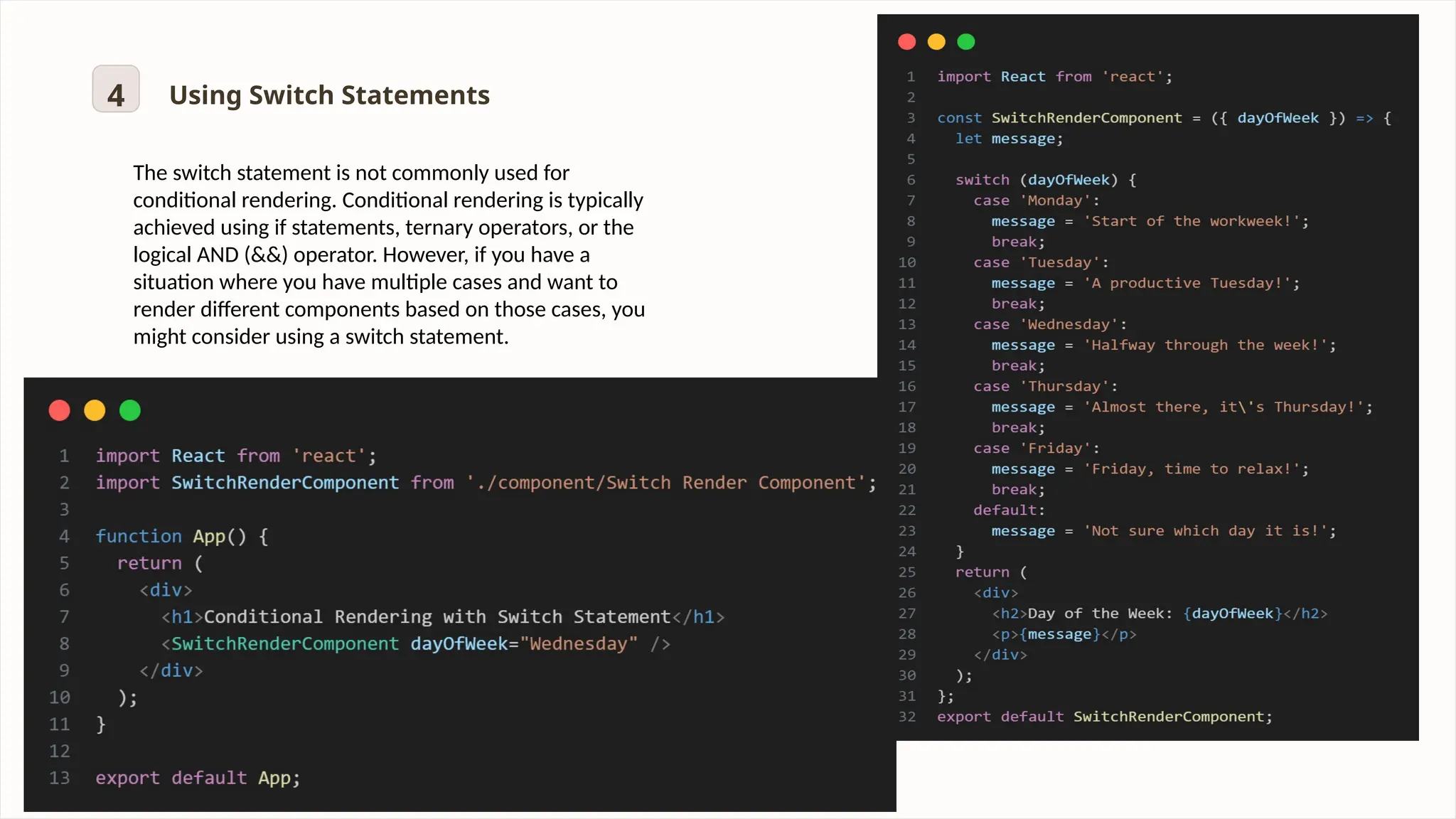Click the SwitchRenderComponent JSX tag on line 8
This screenshot has height=819, width=1456.
(x=284, y=644)
